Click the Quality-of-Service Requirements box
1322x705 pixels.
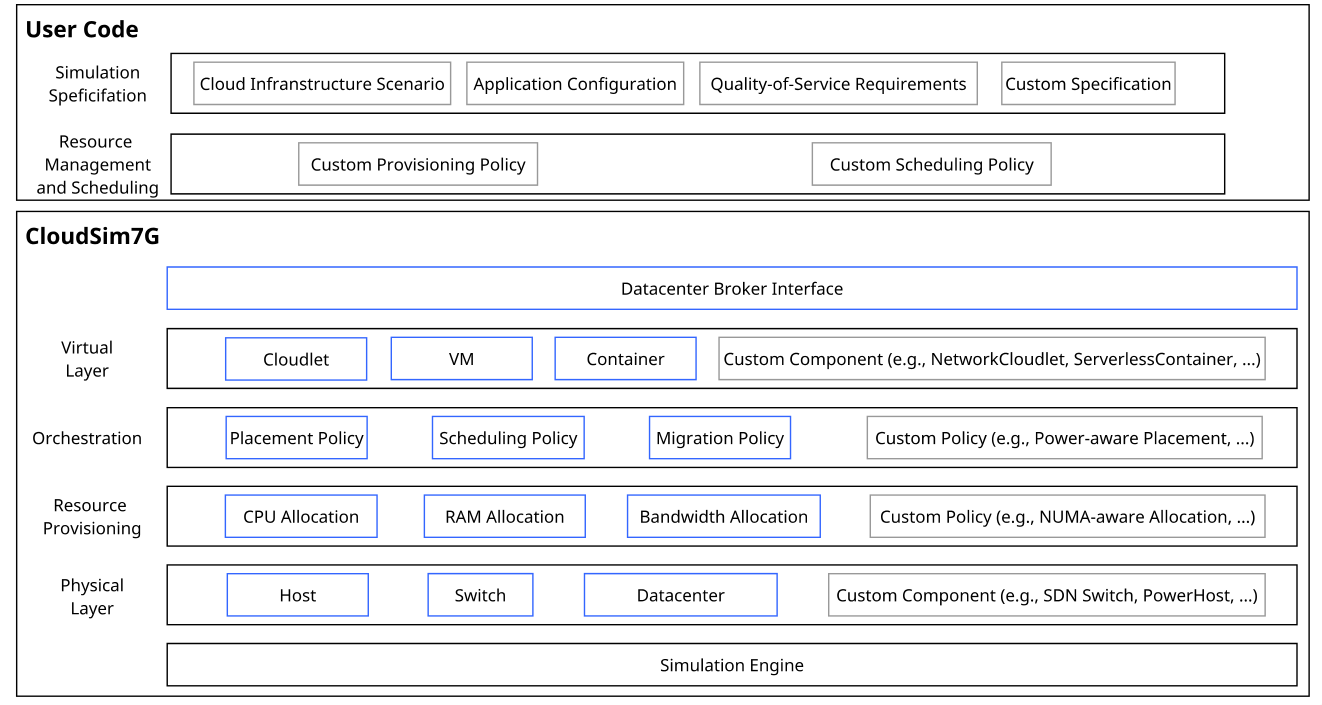838,84
